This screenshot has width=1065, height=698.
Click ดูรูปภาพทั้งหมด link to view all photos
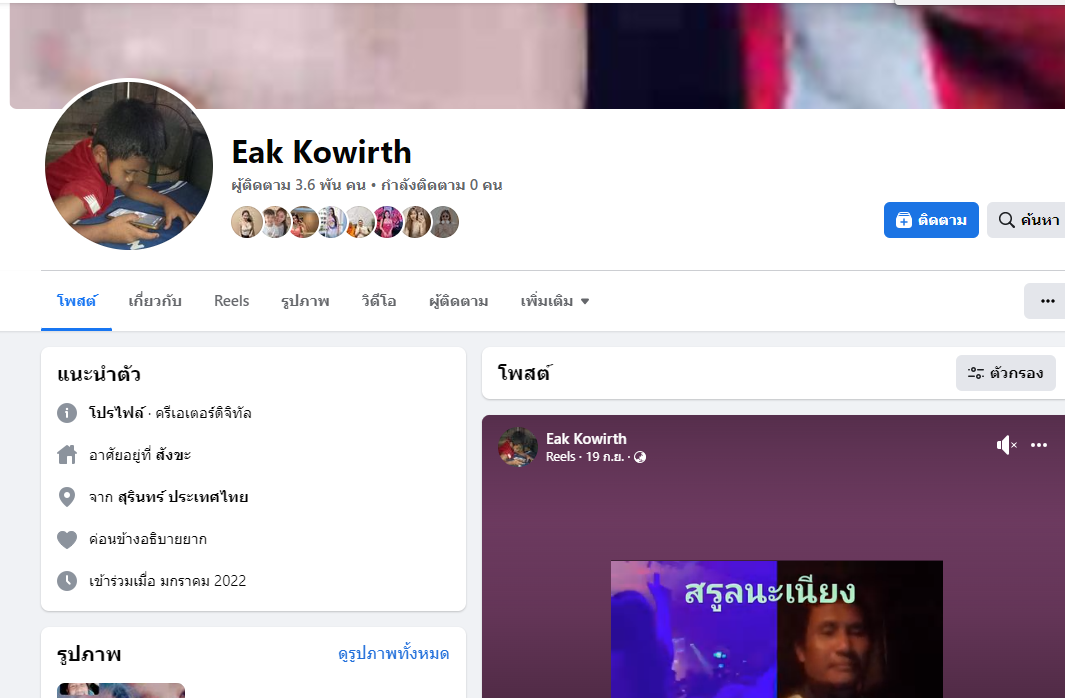click(x=393, y=654)
